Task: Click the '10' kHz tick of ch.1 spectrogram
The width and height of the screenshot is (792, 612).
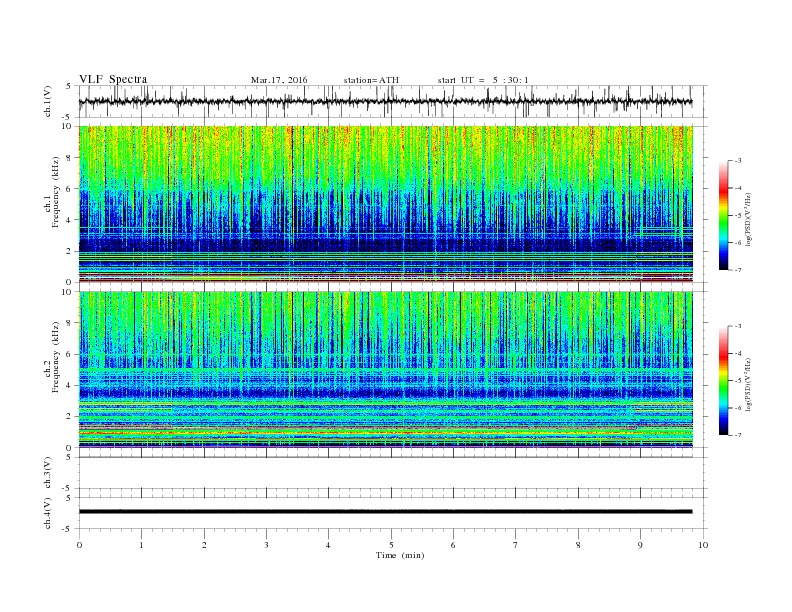Action: (68, 126)
